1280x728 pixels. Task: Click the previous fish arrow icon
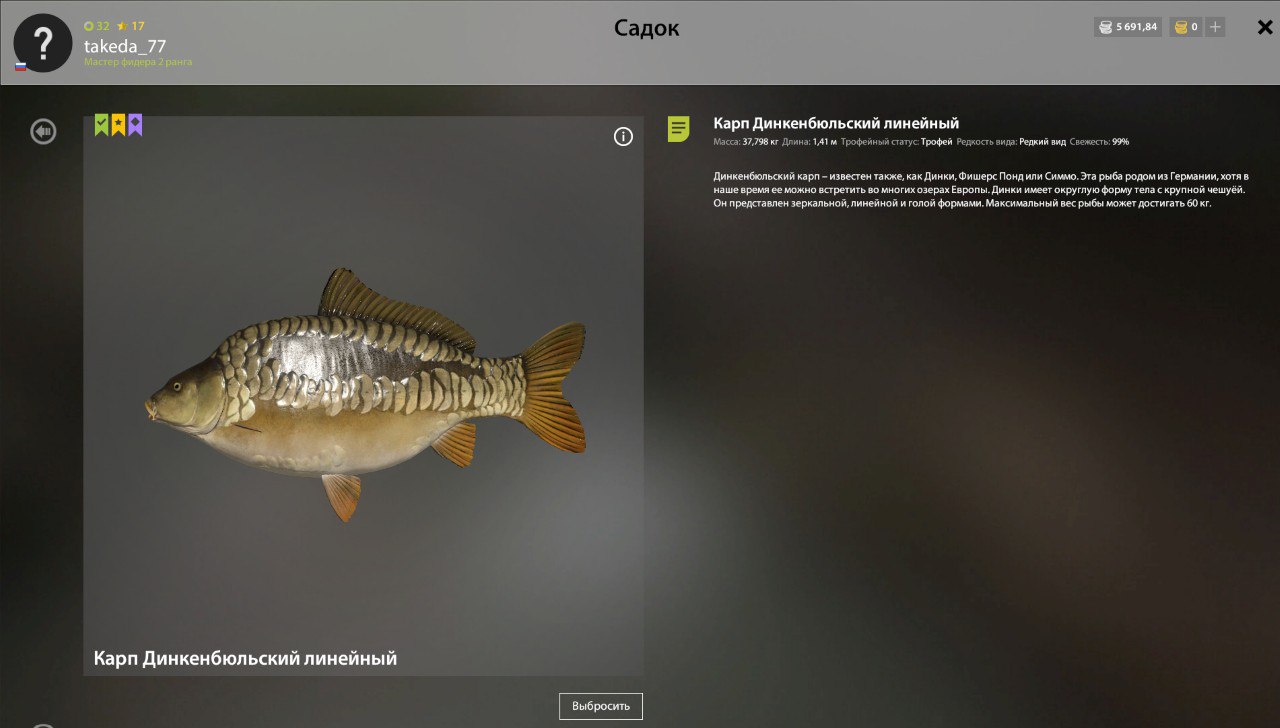tap(43, 131)
